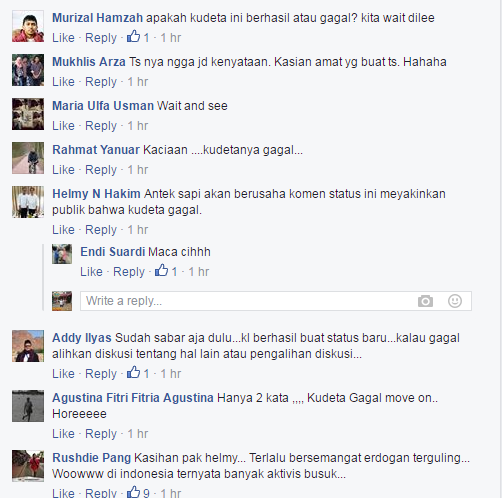Open Endi Suardi's profile name link
502x498 pixels.
pos(113,252)
